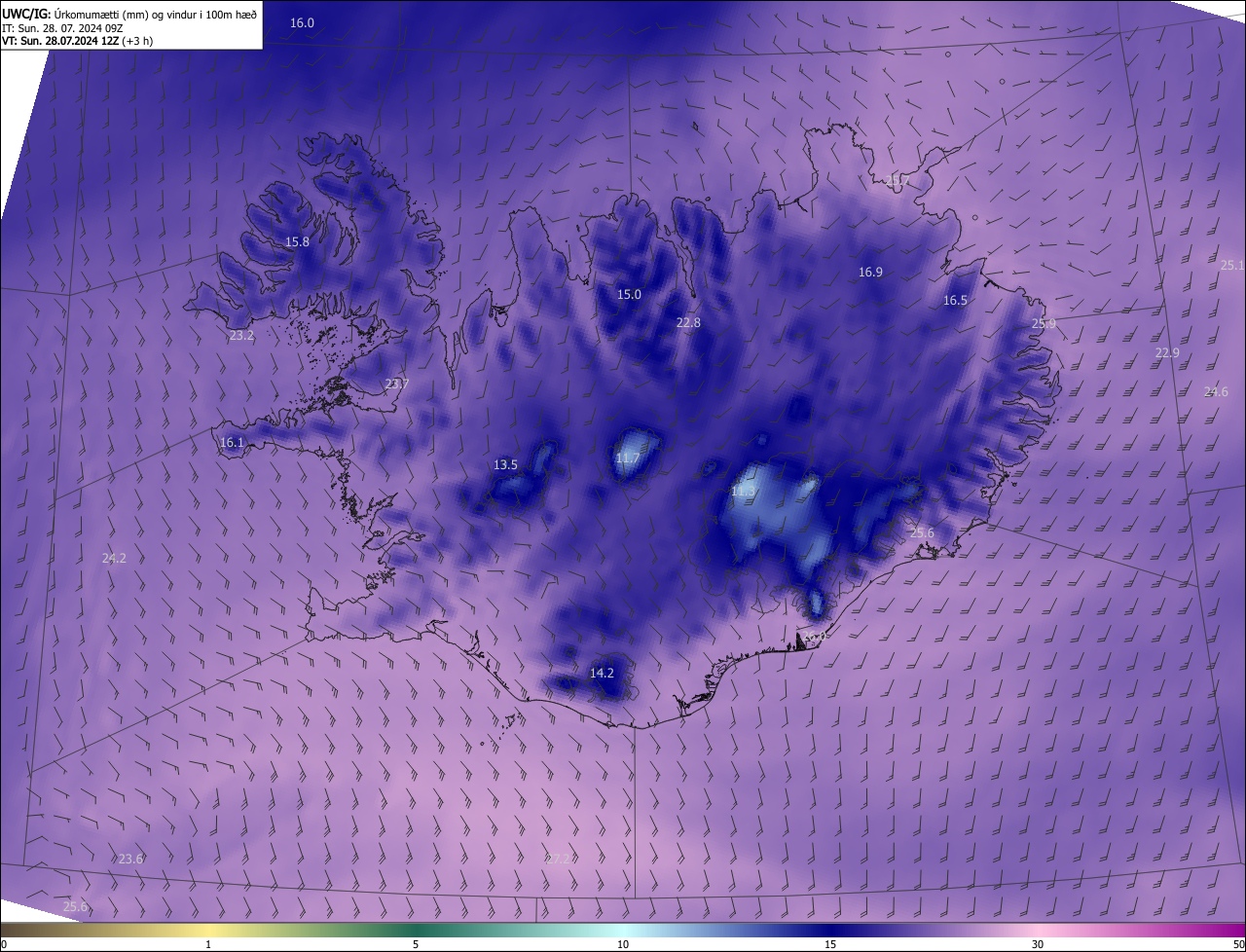Click the 23.6 value in the southwest ocean
Image resolution: width=1246 pixels, height=952 pixels.
130,860
